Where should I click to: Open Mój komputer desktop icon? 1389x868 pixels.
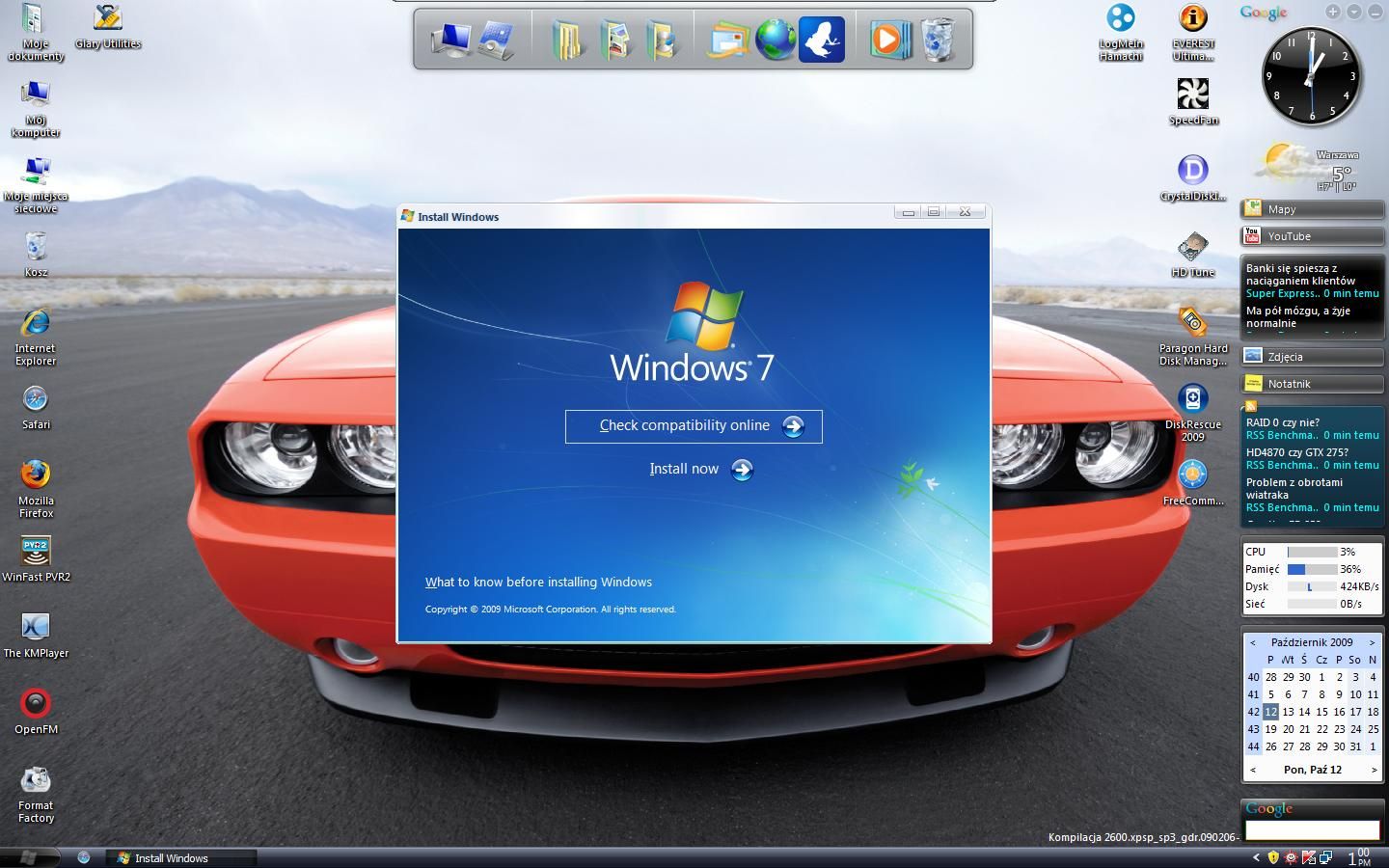tap(36, 108)
